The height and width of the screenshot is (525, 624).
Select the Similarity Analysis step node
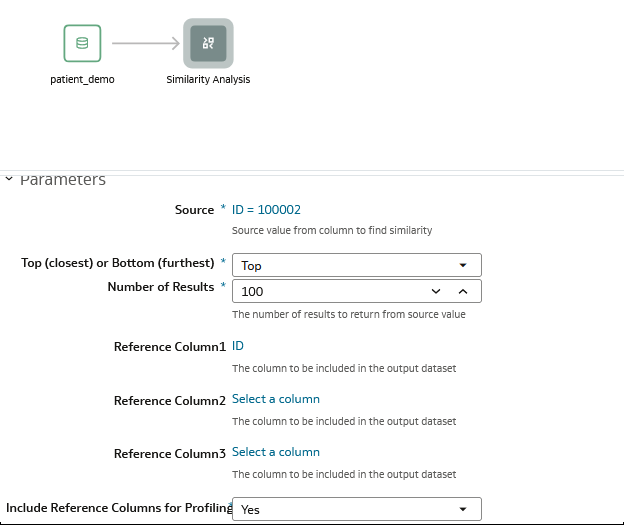click(x=208, y=43)
